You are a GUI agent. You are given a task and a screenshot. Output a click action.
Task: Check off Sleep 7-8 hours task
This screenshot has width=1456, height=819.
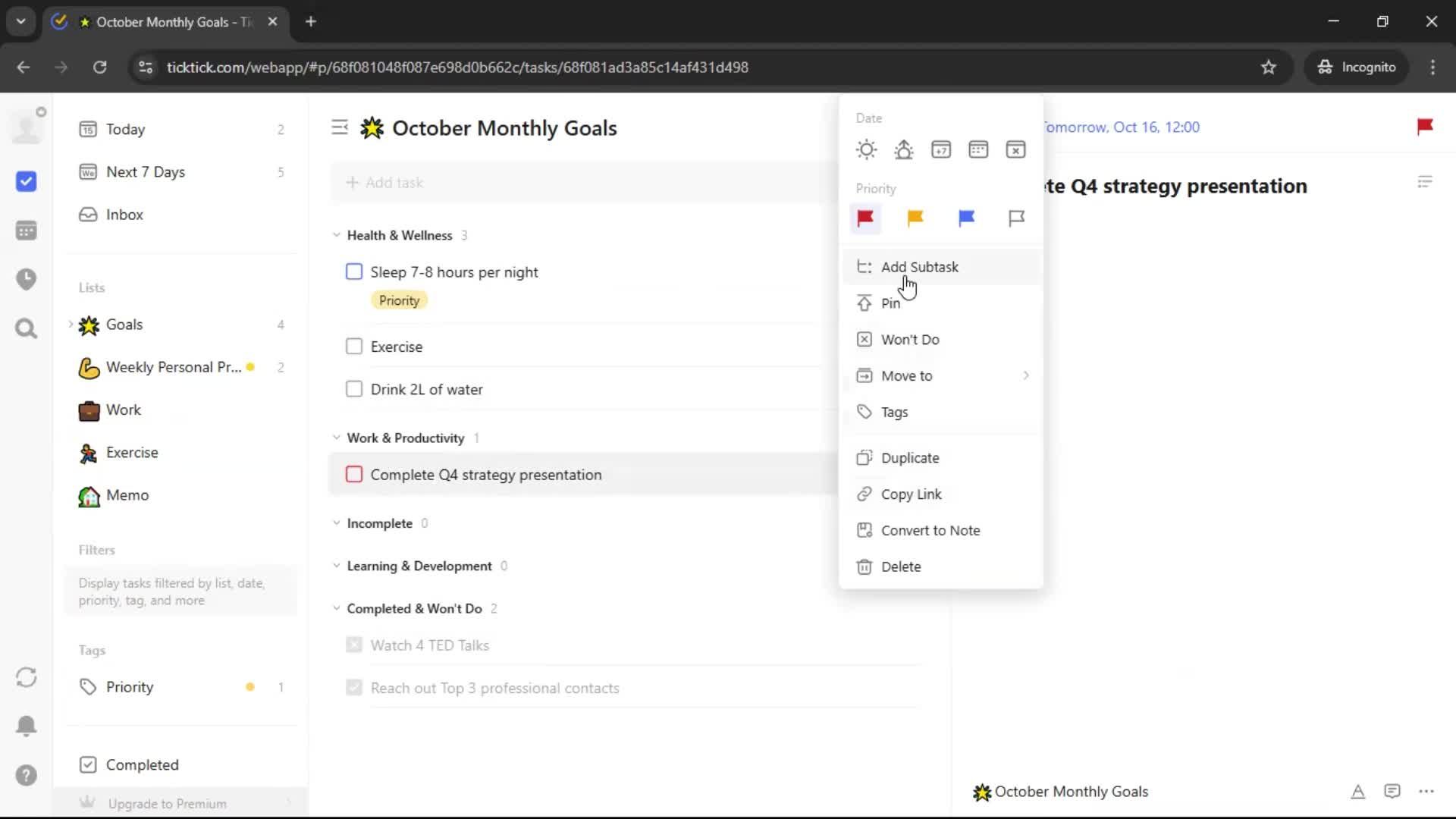(354, 272)
